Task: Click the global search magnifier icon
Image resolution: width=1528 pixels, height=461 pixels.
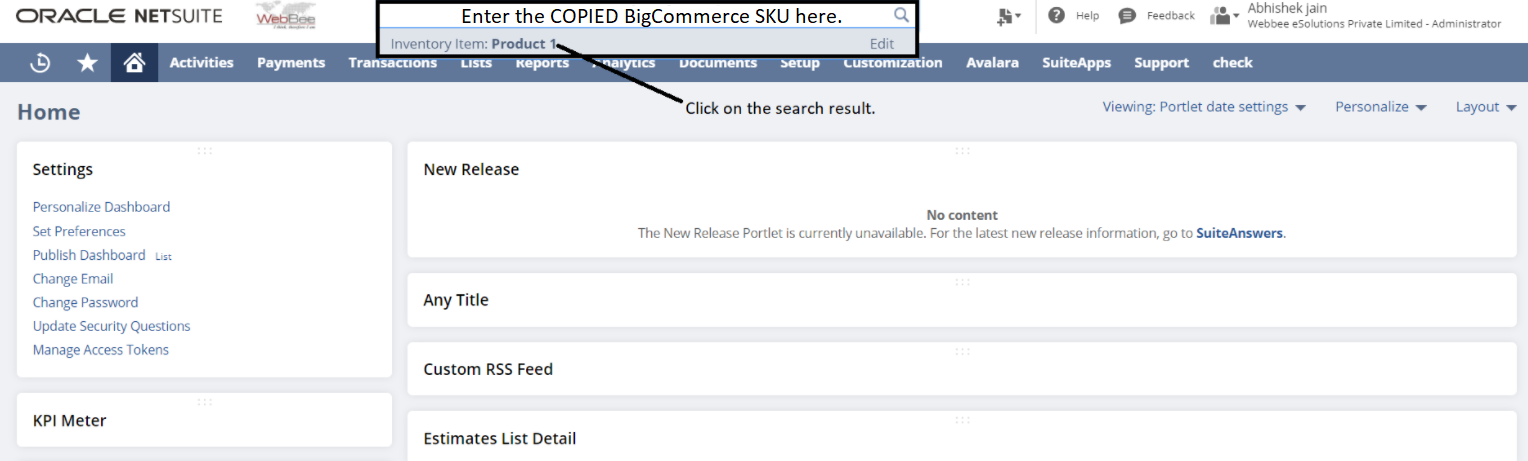Action: tap(901, 15)
